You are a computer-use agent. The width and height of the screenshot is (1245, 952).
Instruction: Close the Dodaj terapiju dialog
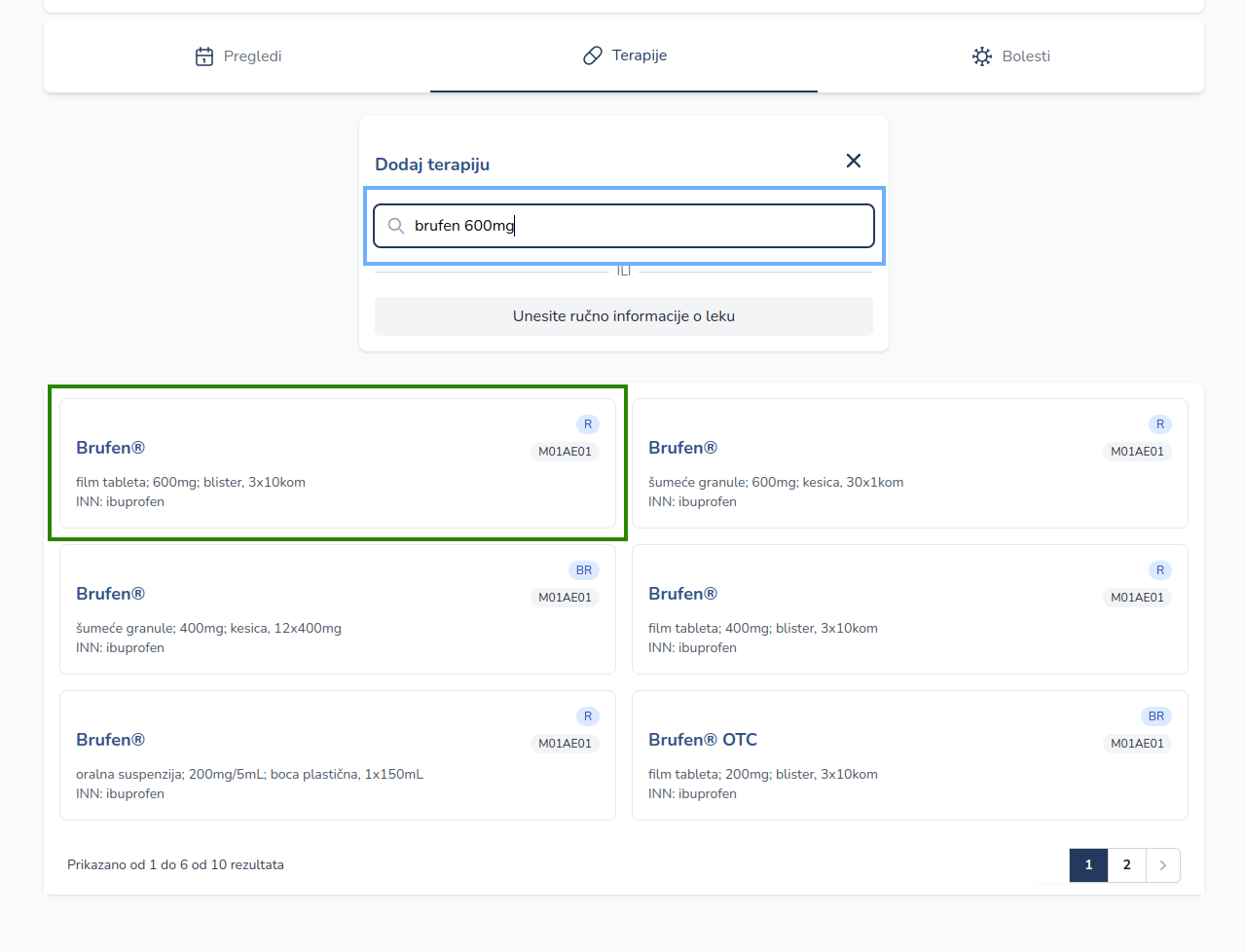coord(854,161)
